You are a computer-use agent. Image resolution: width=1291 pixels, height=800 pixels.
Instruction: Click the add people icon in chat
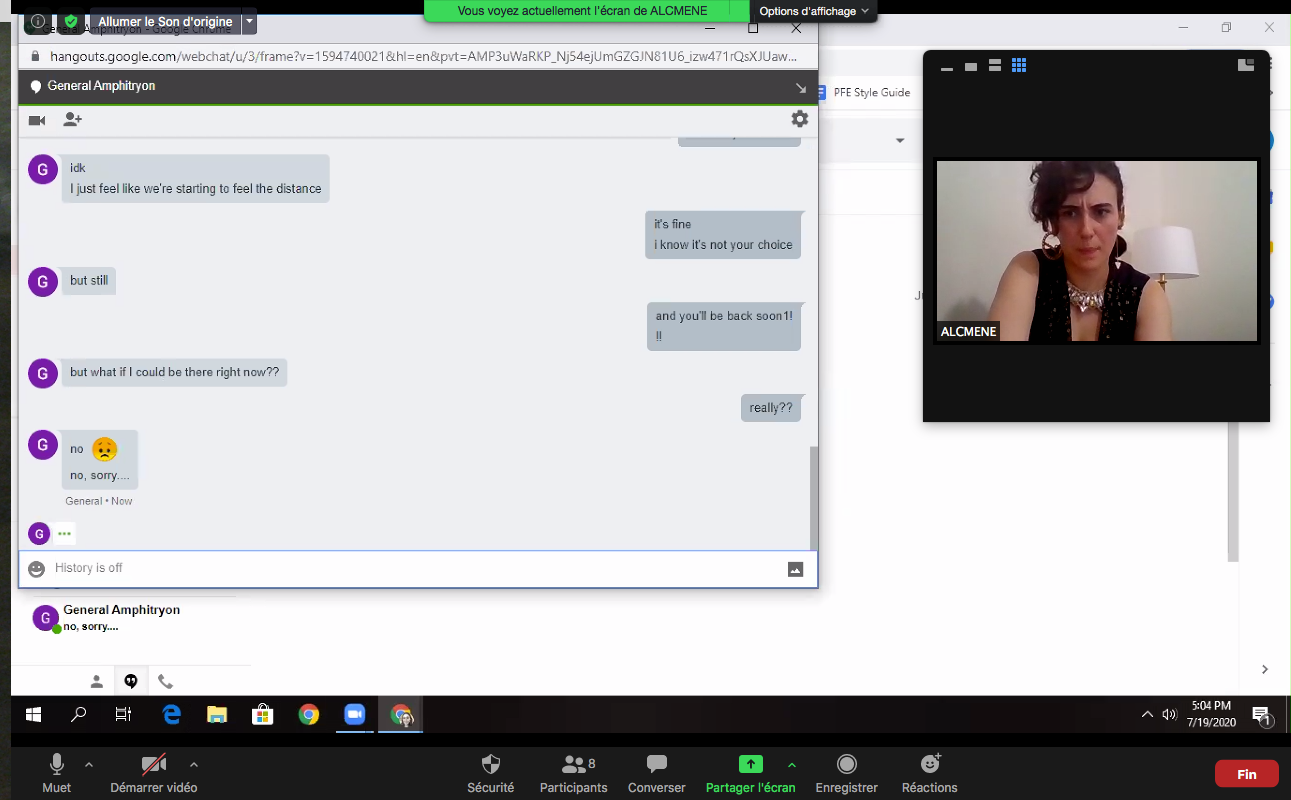coord(72,120)
